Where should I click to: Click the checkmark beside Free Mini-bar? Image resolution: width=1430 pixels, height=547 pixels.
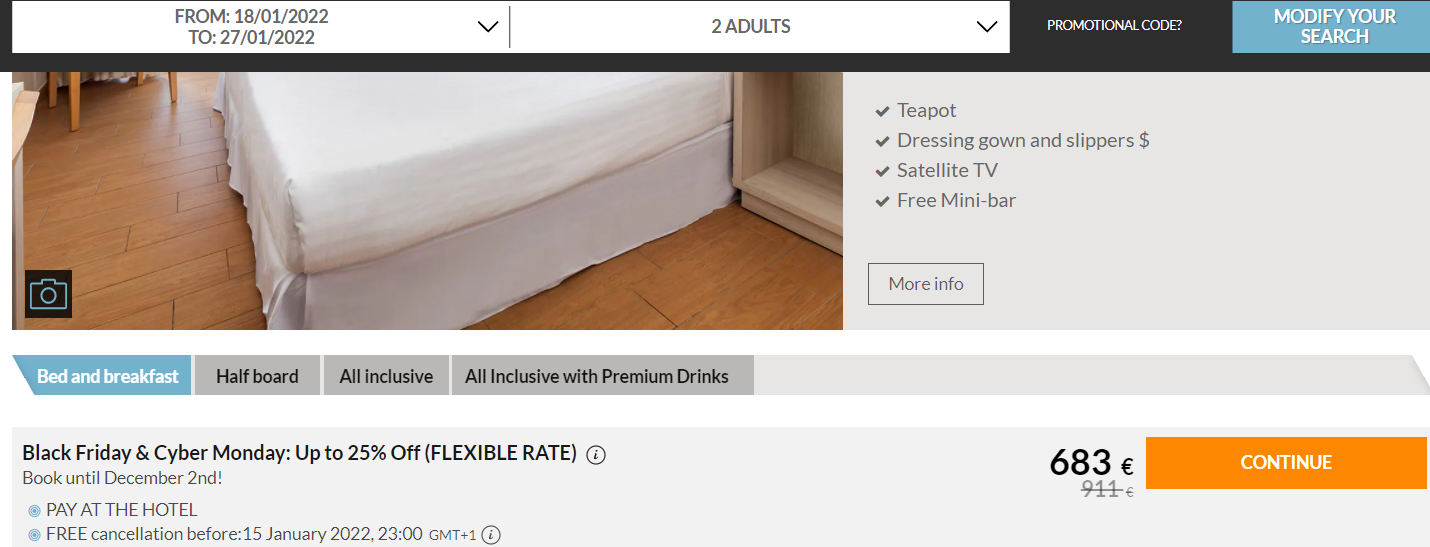coord(882,201)
